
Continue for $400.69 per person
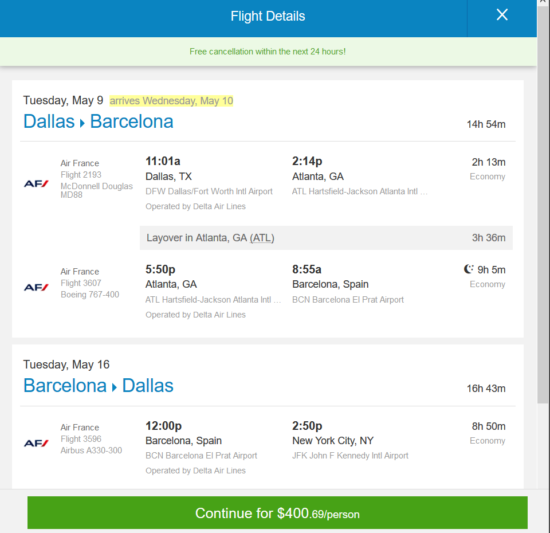pos(277,513)
